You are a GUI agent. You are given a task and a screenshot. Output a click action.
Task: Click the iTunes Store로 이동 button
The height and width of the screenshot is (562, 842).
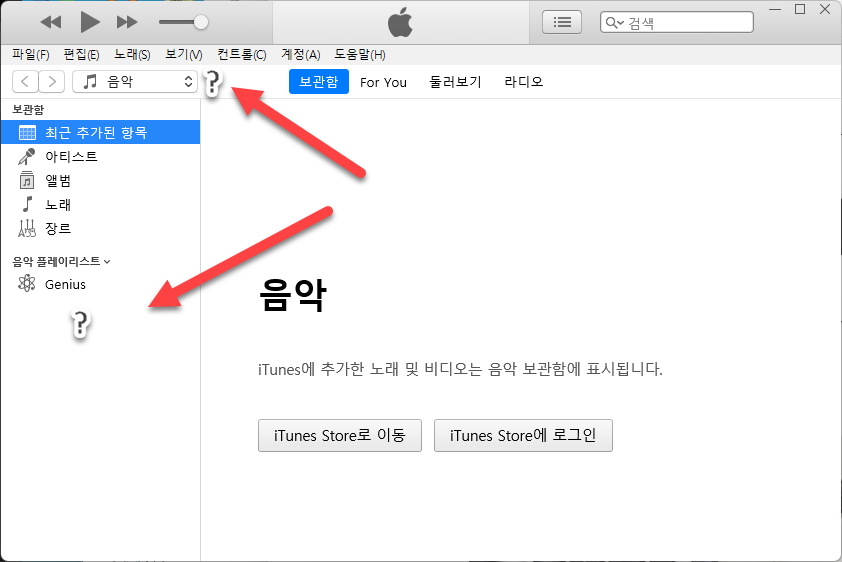coord(340,435)
